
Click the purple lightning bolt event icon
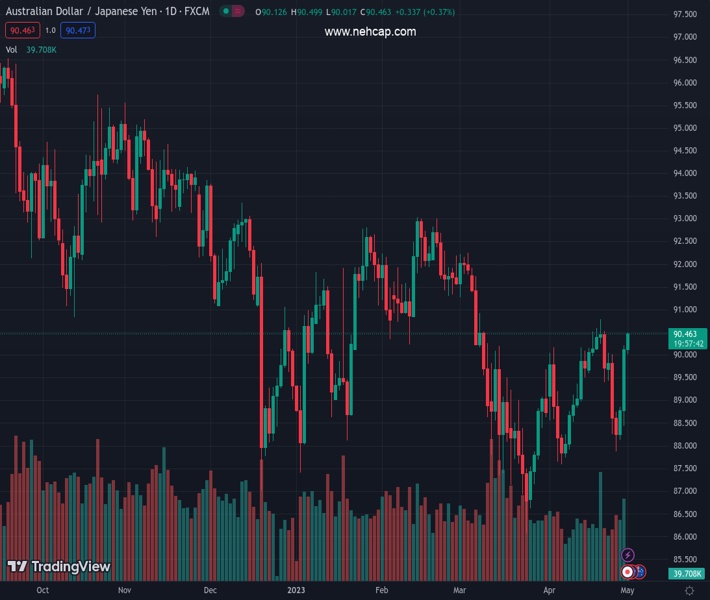(628, 555)
